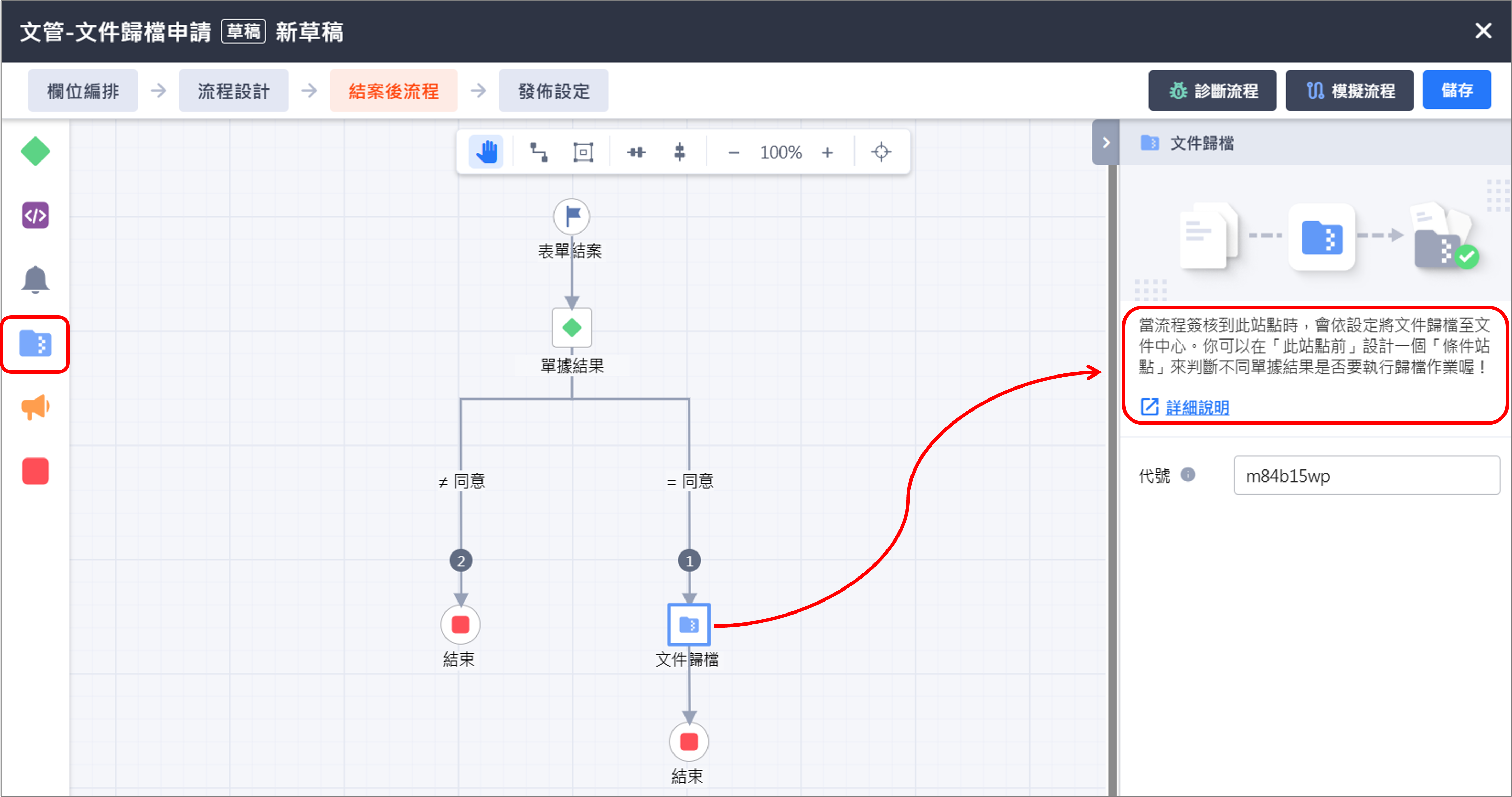The width and height of the screenshot is (1512, 797).
Task: Select the green diamond condition node tool
Action: coord(35,152)
